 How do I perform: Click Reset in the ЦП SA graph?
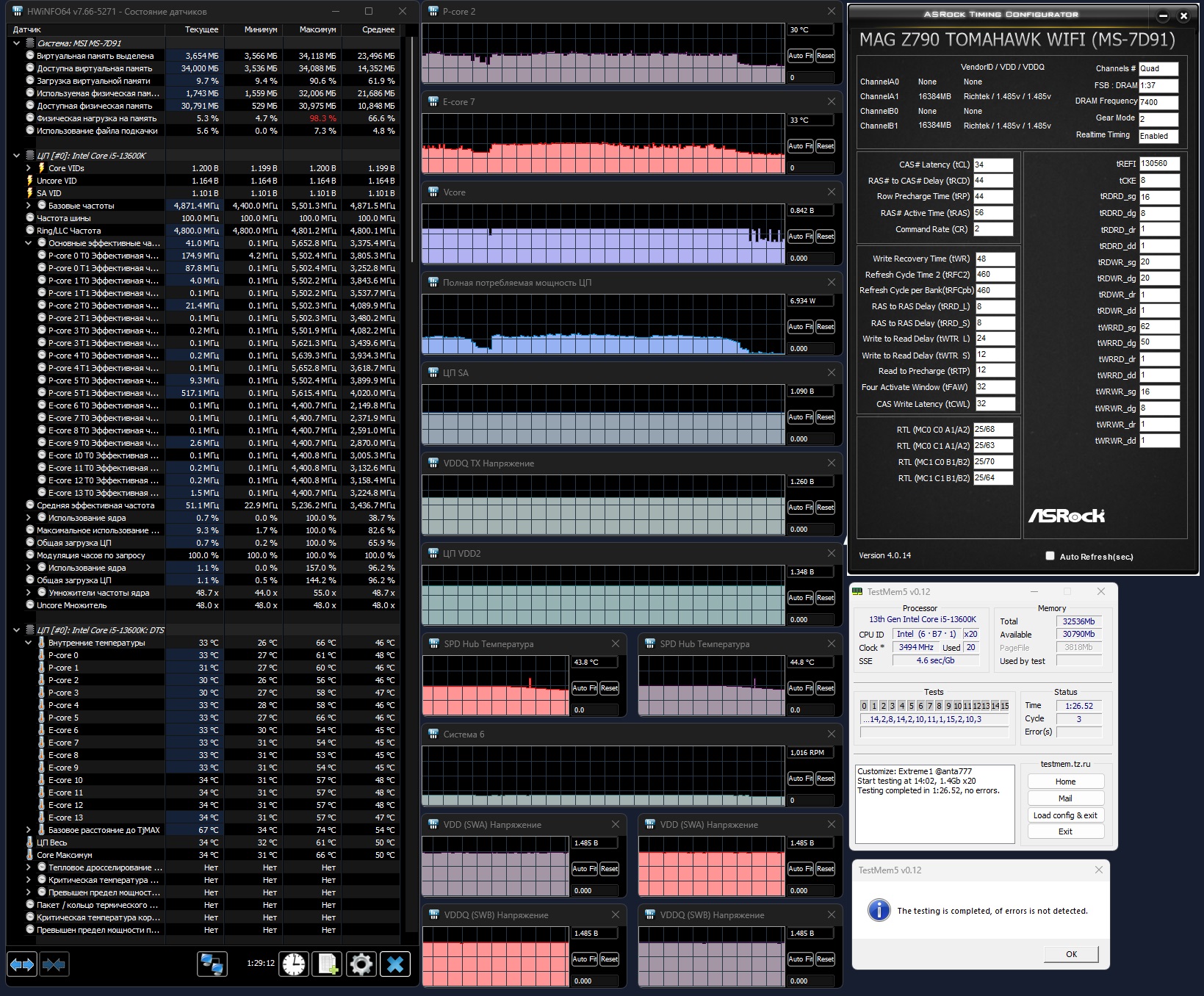point(825,417)
